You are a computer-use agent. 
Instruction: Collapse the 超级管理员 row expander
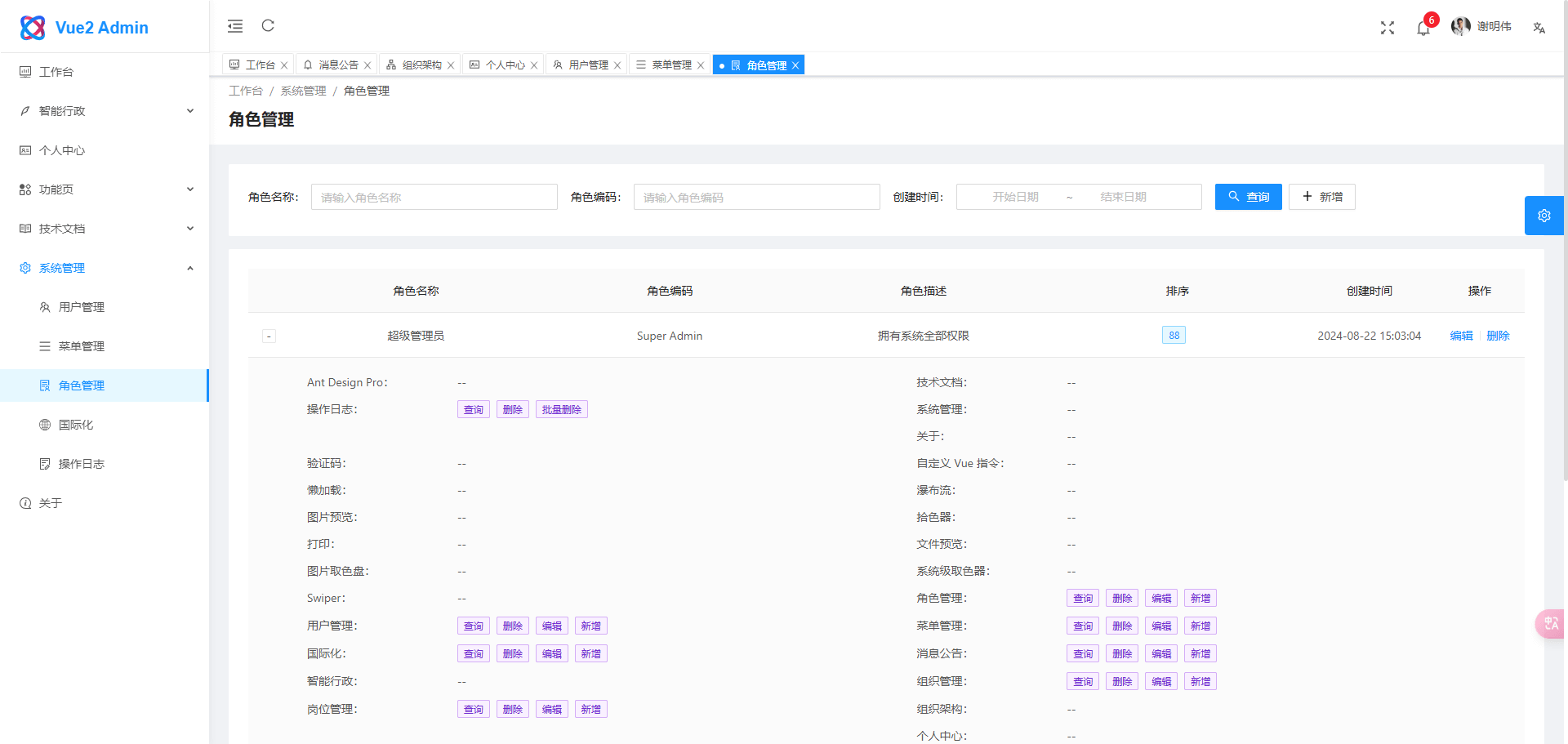click(269, 336)
